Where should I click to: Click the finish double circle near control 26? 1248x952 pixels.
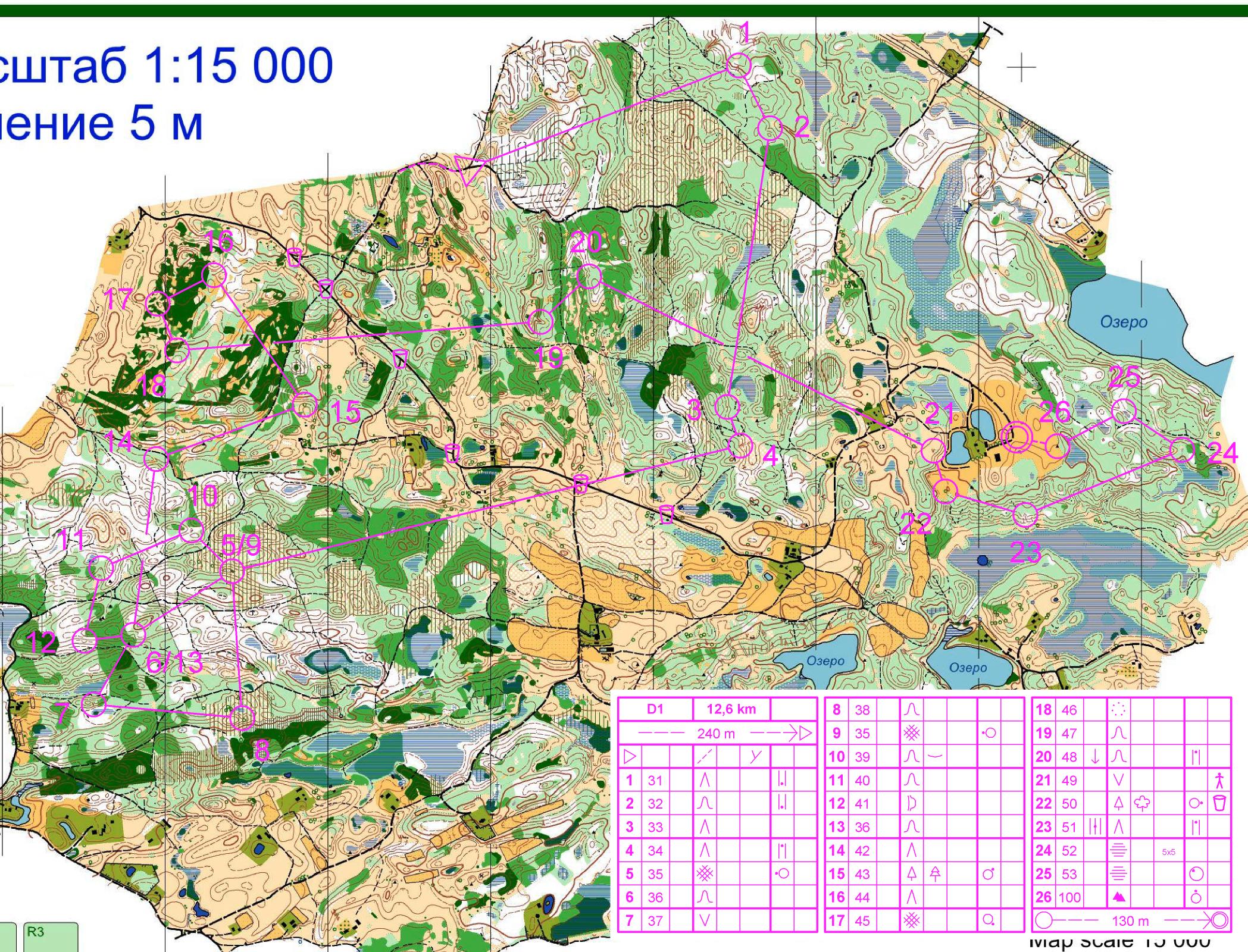(1016, 438)
